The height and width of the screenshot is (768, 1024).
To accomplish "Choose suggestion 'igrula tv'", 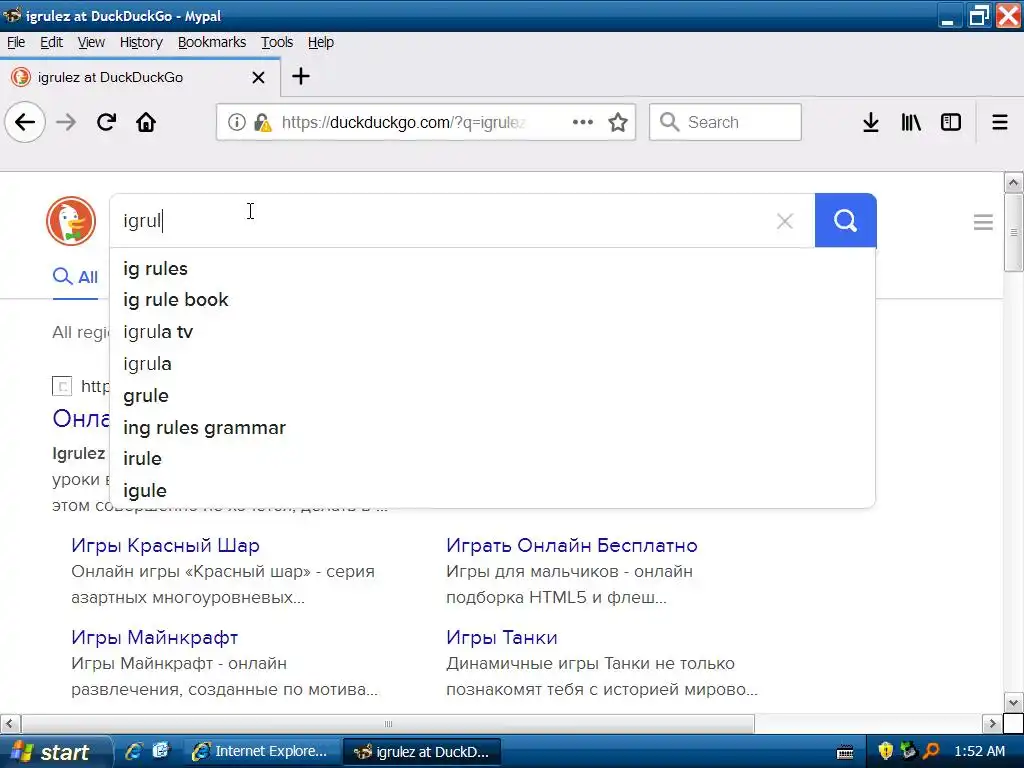I will click(493, 332).
